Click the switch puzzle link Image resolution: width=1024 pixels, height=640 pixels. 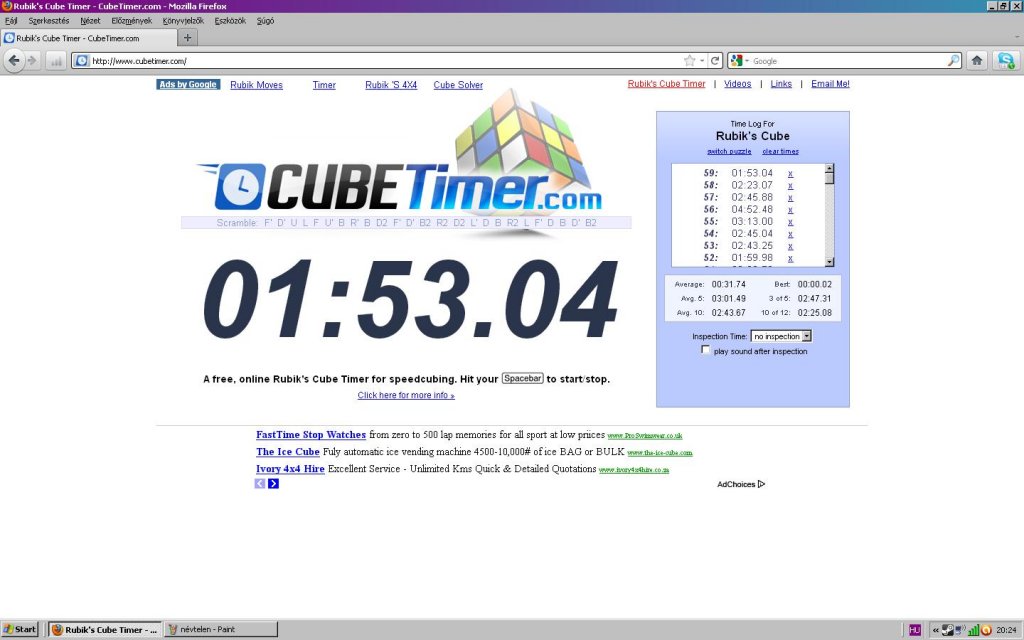point(729,152)
